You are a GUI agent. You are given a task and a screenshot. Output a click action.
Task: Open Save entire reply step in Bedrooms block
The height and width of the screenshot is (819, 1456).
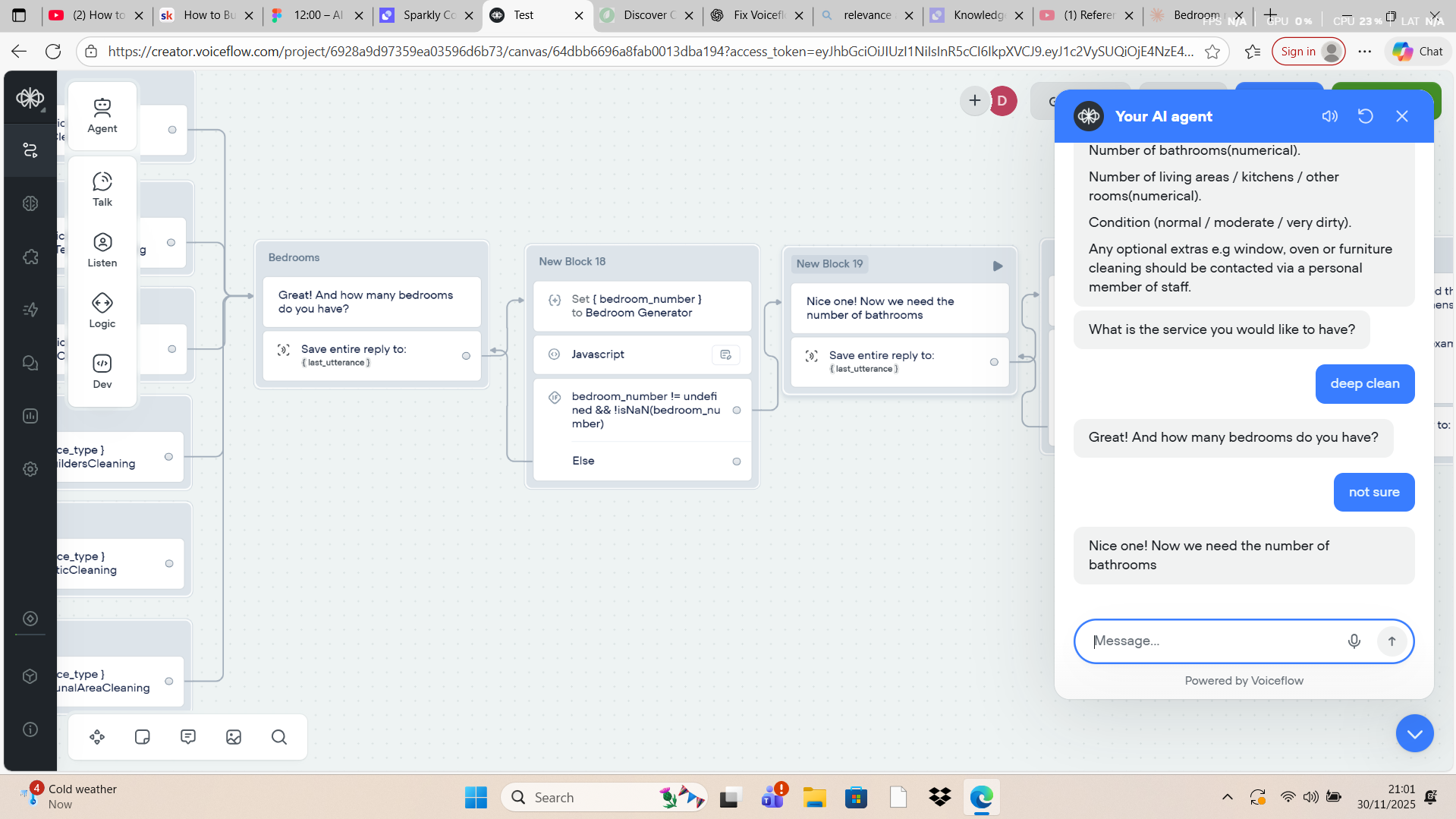point(372,355)
